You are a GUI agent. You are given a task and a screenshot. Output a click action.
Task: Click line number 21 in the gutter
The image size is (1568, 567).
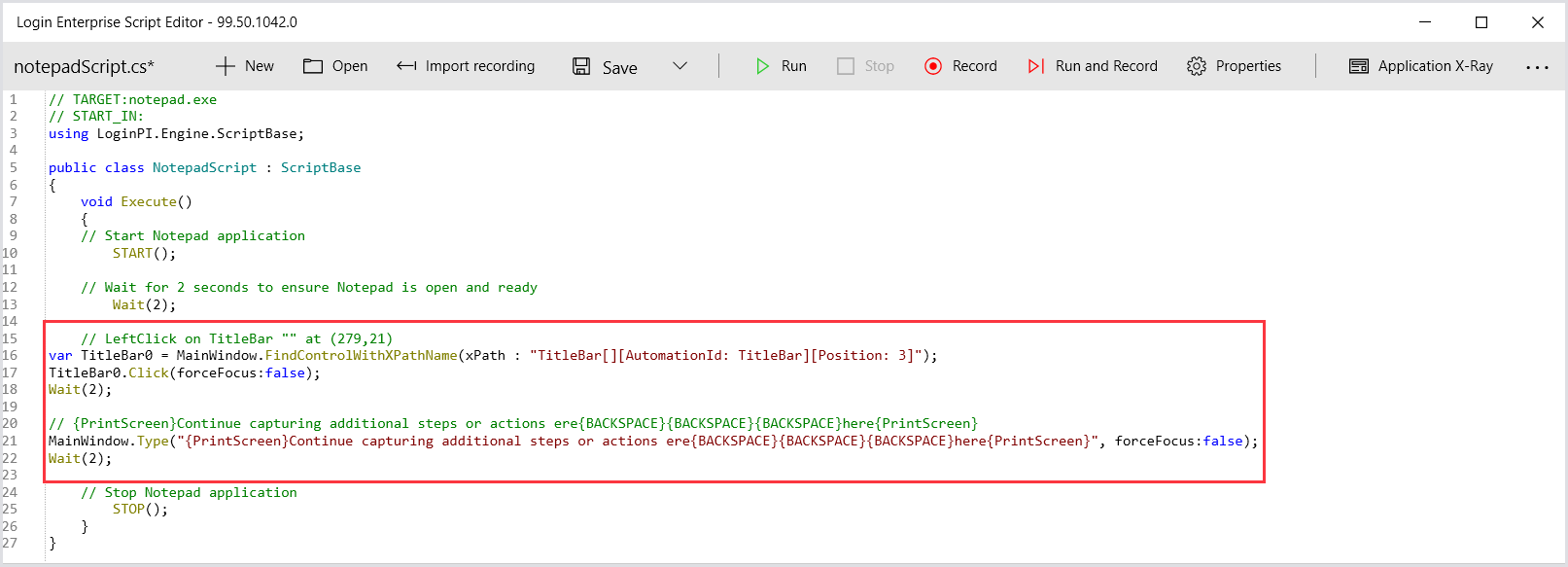(11, 441)
